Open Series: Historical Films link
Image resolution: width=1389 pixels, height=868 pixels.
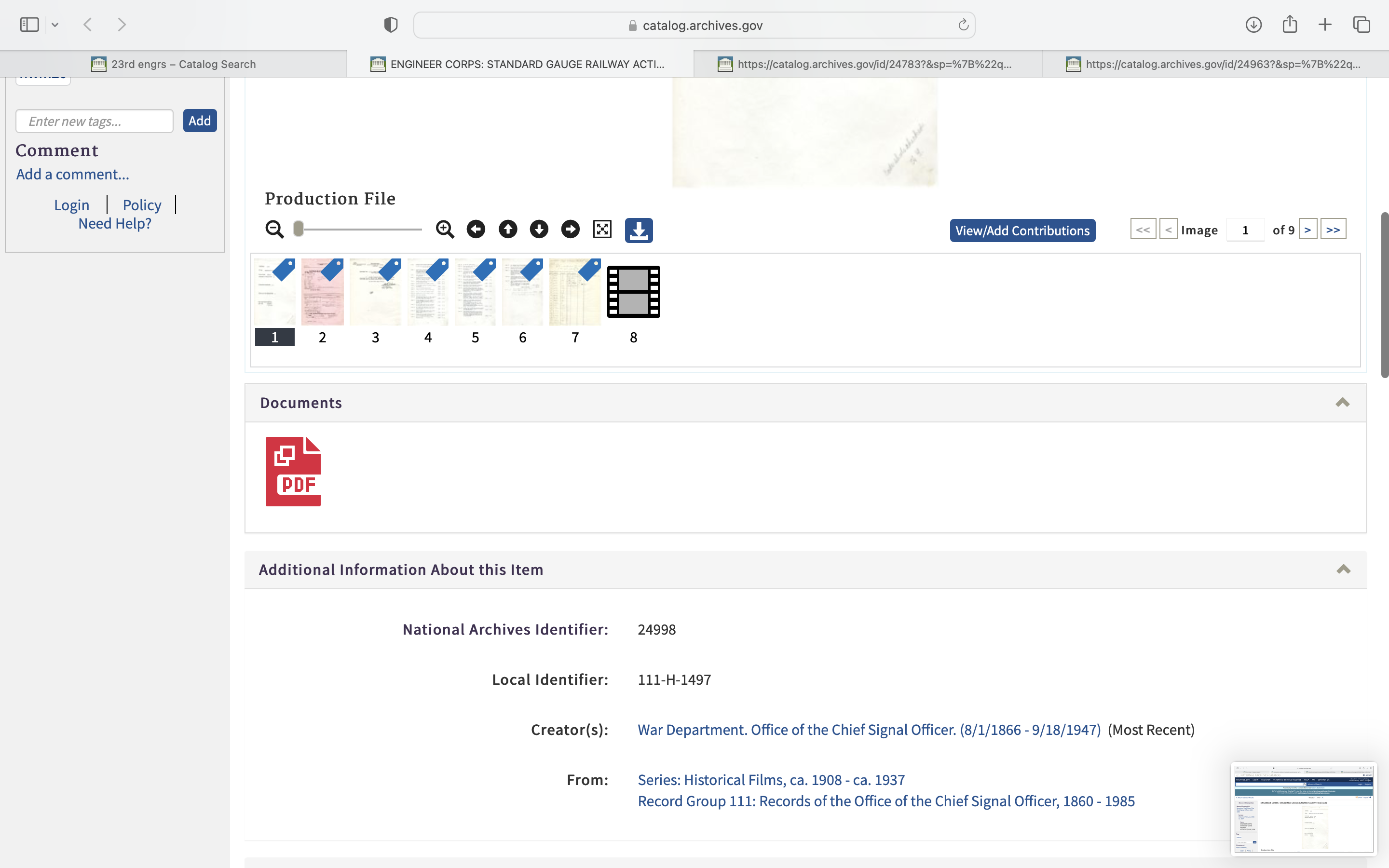tap(771, 780)
